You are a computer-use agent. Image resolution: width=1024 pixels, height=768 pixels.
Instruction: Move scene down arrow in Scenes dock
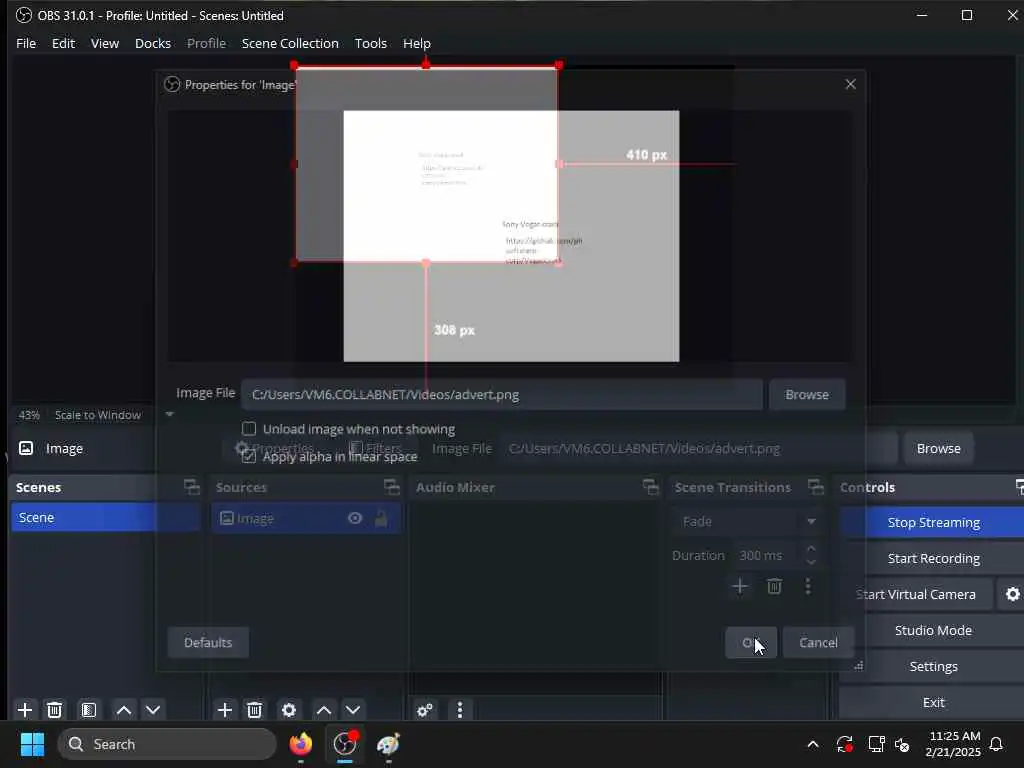pyautogui.click(x=153, y=709)
